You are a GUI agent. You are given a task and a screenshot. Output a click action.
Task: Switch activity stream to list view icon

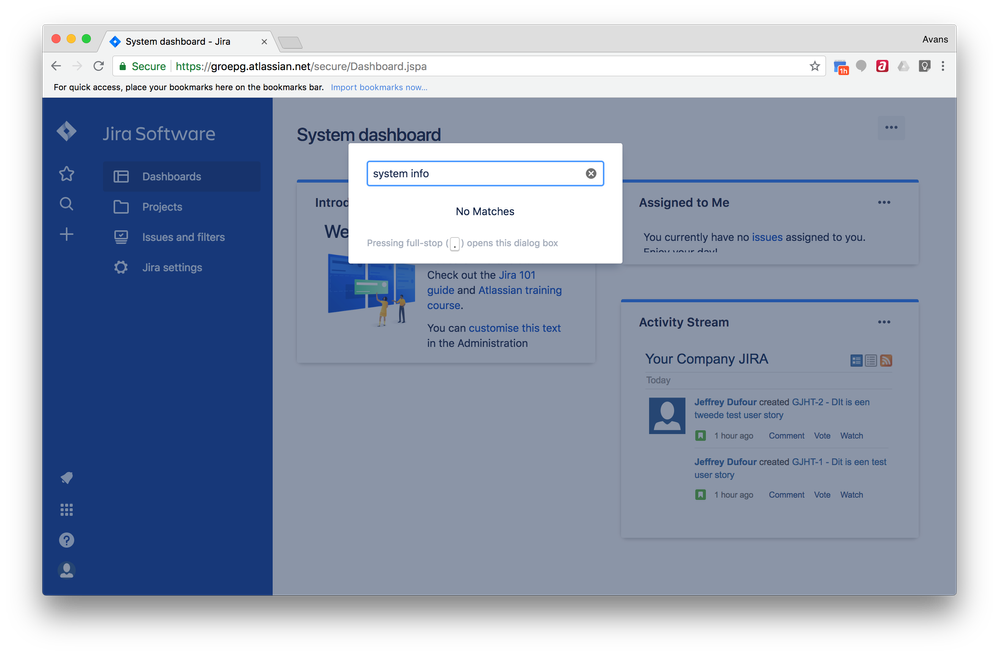click(871, 360)
